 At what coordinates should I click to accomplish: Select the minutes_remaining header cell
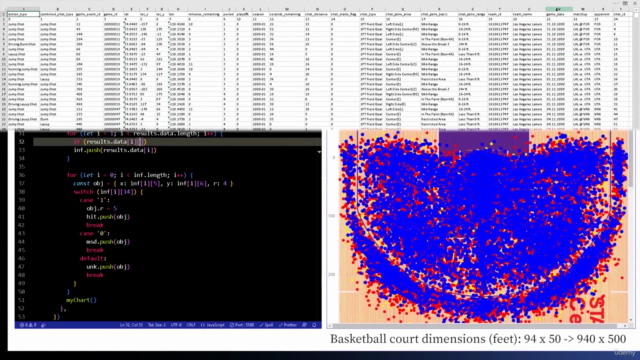click(205, 14)
